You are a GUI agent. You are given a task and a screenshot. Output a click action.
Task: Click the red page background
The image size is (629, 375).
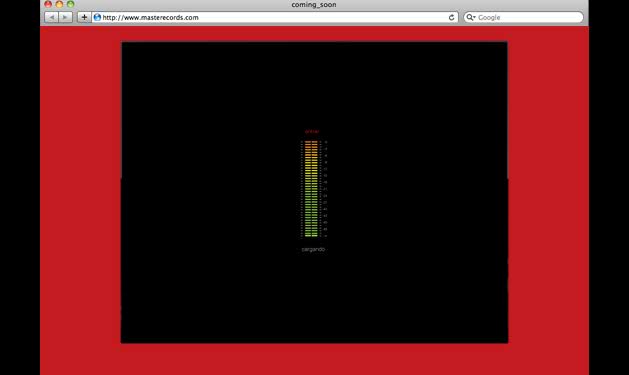[80, 201]
